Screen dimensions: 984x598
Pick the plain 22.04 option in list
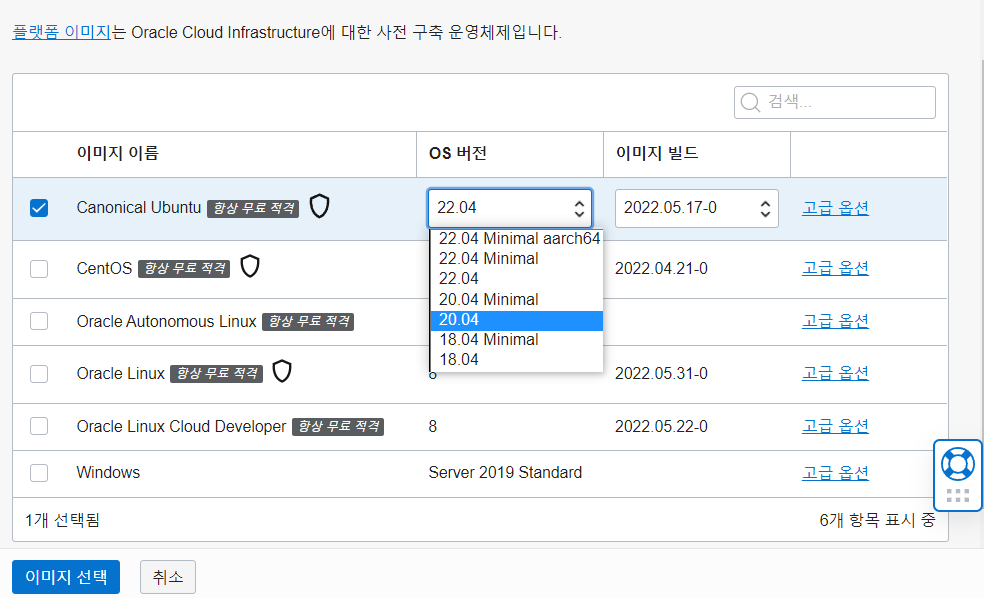(516, 279)
